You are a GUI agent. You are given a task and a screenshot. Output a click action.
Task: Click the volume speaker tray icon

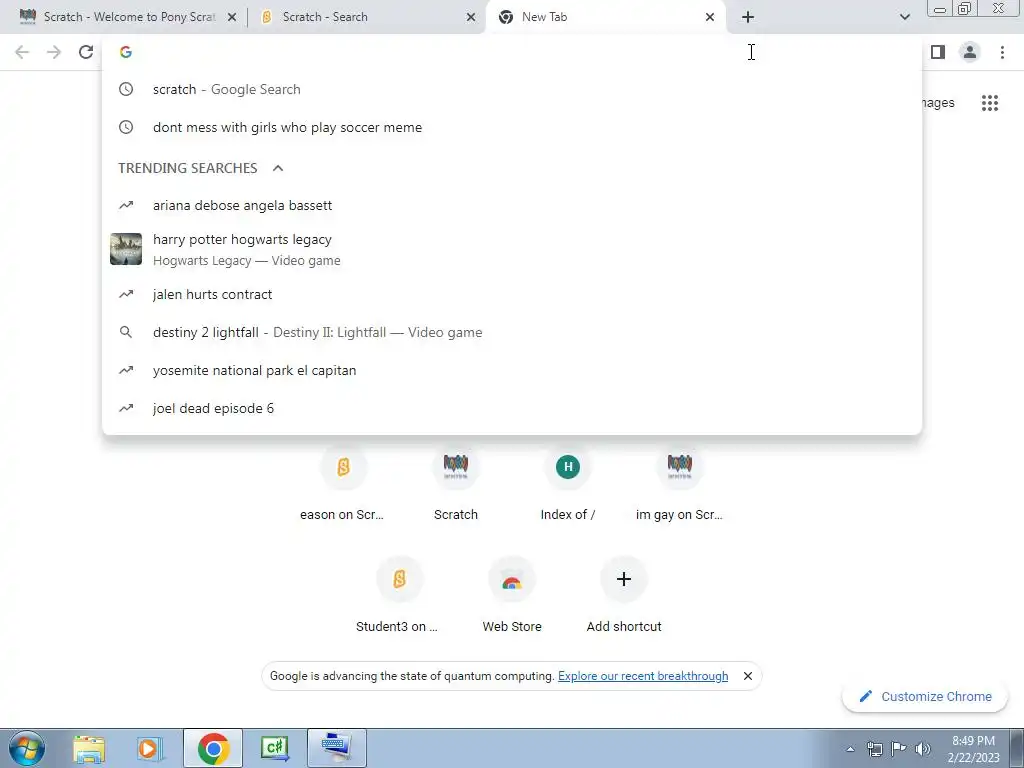click(x=922, y=749)
